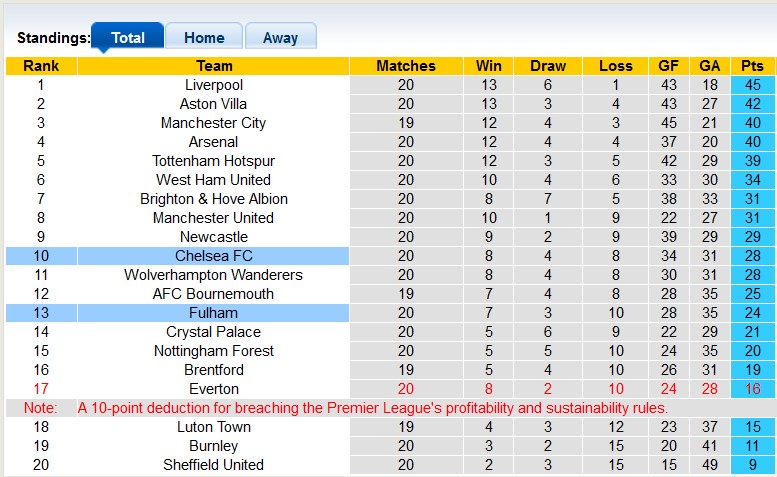Click the highlighted Fulham team cell

213,313
